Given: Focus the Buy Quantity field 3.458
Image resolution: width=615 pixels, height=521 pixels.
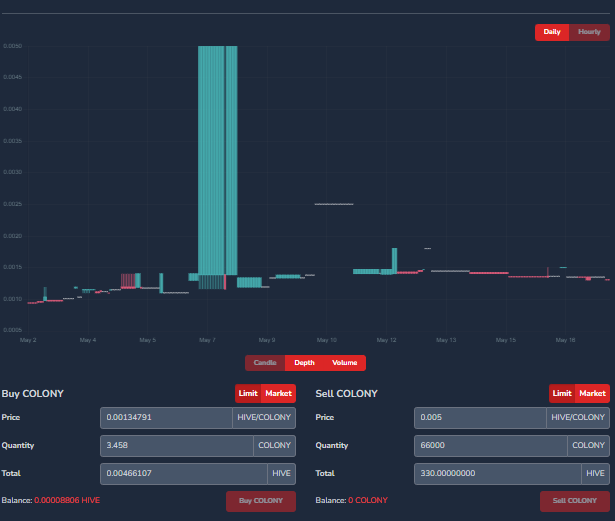Looking at the screenshot, I should point(177,446).
